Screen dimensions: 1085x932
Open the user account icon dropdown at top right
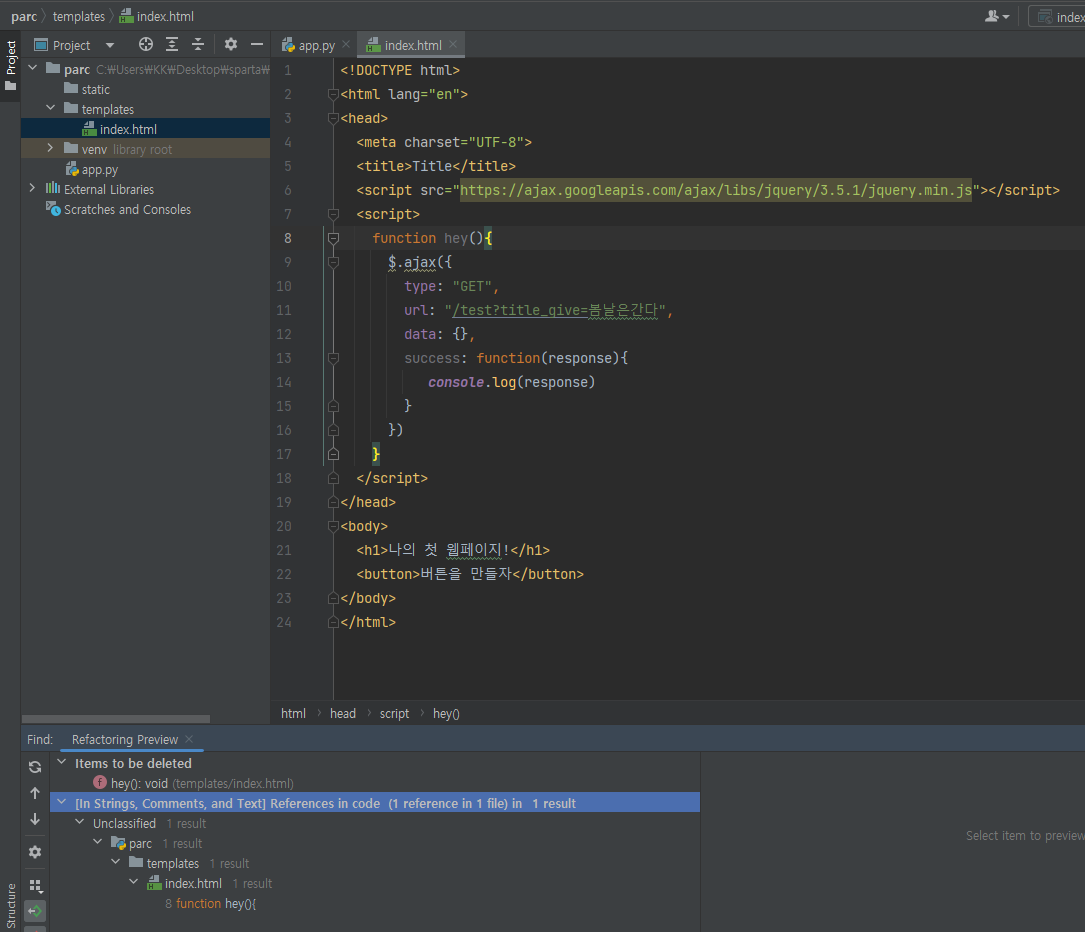pyautogui.click(x=997, y=16)
